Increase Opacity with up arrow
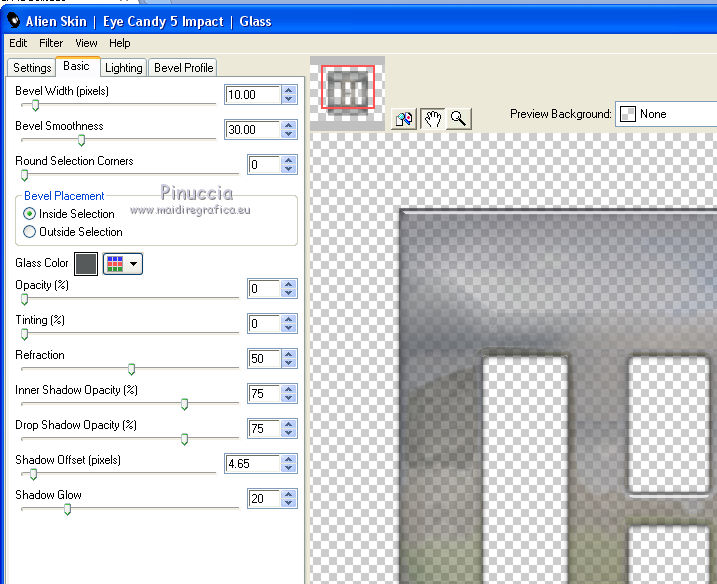This screenshot has width=717, height=584. point(289,284)
